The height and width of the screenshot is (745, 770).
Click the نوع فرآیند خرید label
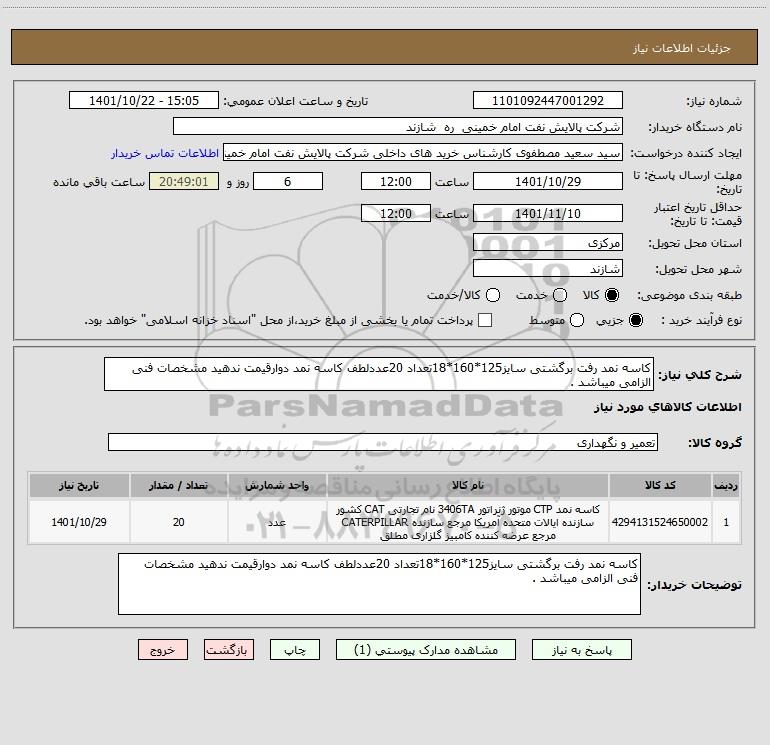[x=701, y=320]
